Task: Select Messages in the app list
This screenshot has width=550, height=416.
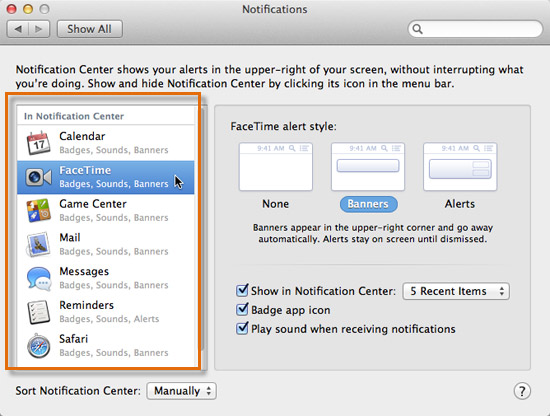Action: point(106,278)
